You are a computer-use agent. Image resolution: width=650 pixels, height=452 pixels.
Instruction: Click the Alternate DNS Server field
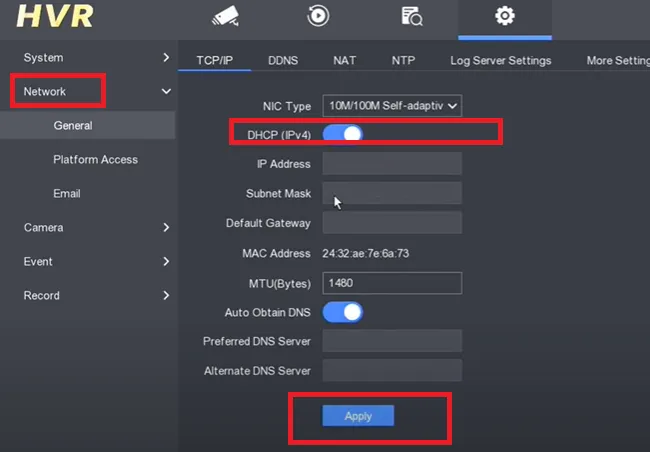coord(392,370)
